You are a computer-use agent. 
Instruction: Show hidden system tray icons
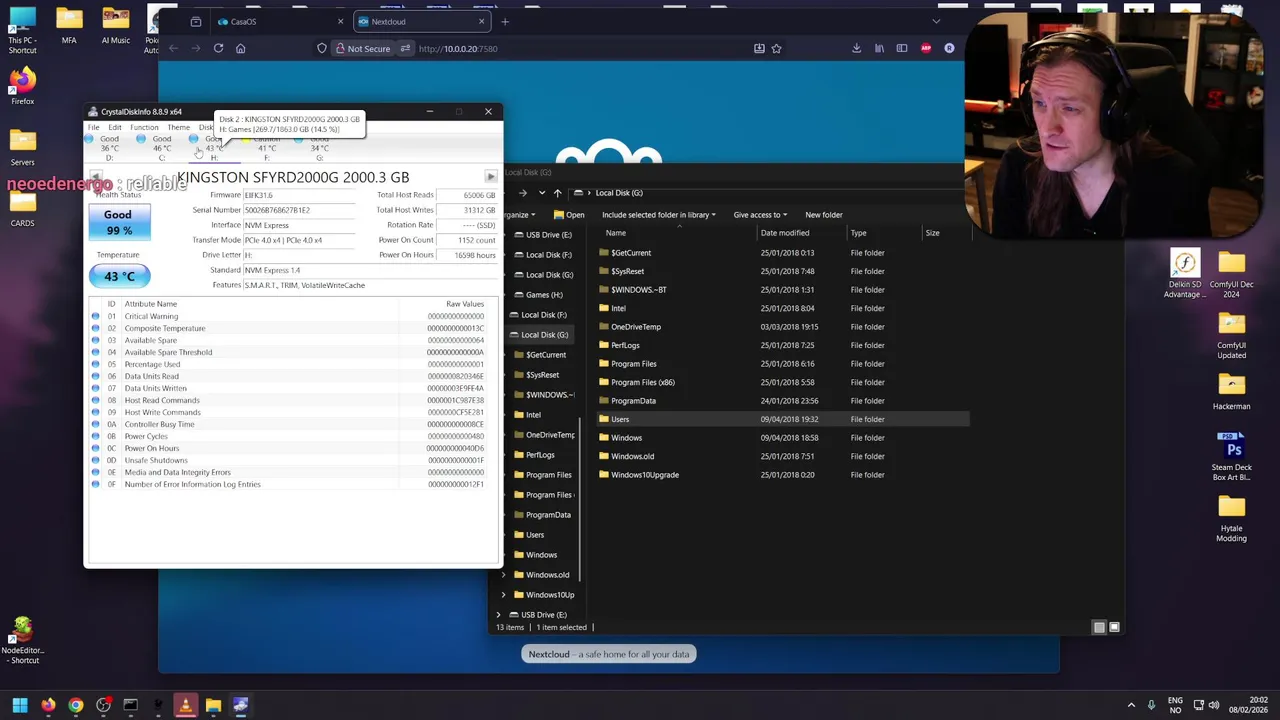(1131, 705)
